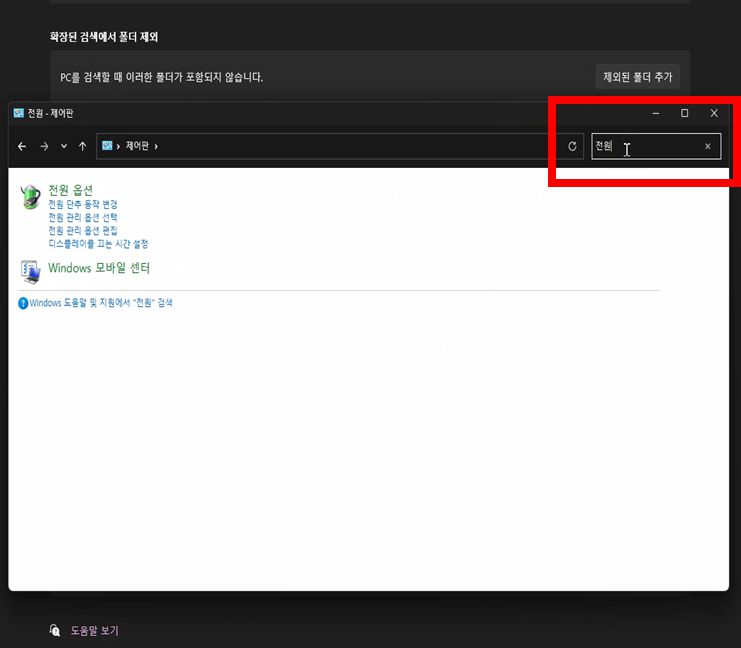Minimize the Control Panel window
The image size is (741, 648).
pyautogui.click(x=656, y=113)
